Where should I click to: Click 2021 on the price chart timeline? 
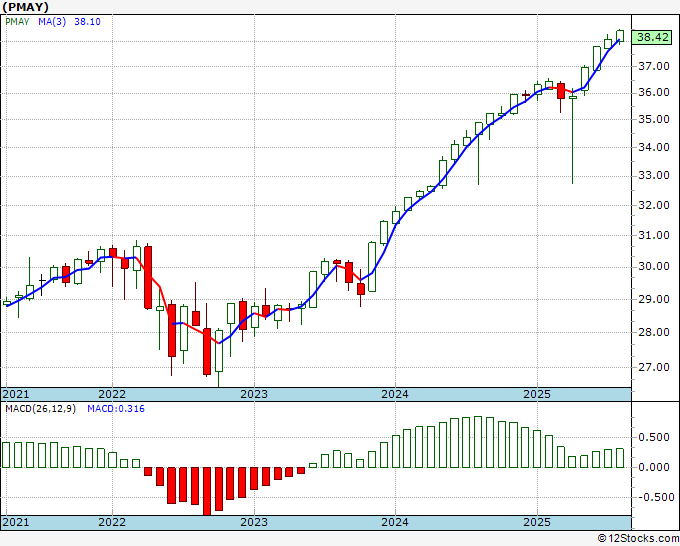pyautogui.click(x=16, y=394)
